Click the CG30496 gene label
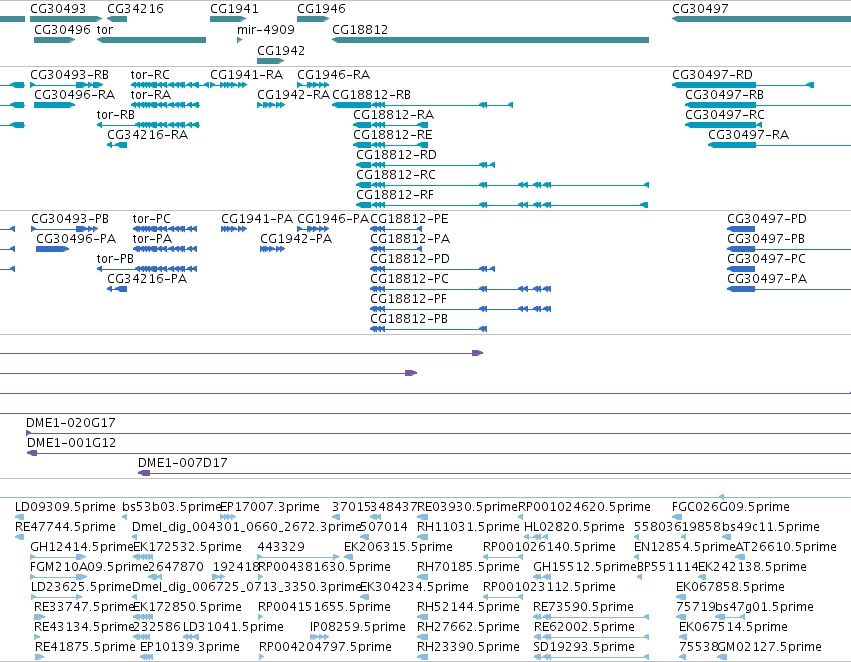 (x=62, y=30)
